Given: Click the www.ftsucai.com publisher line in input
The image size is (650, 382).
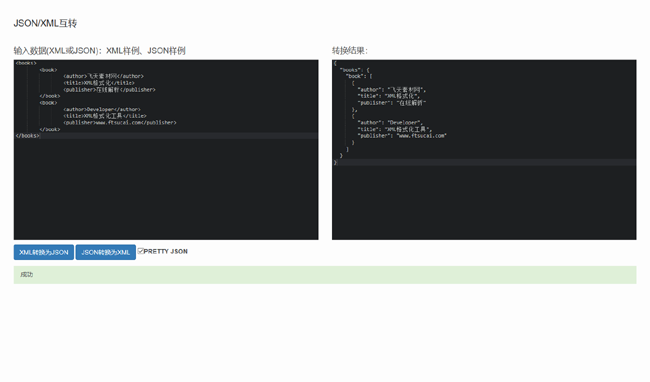Looking at the screenshot, I should tap(120, 123).
